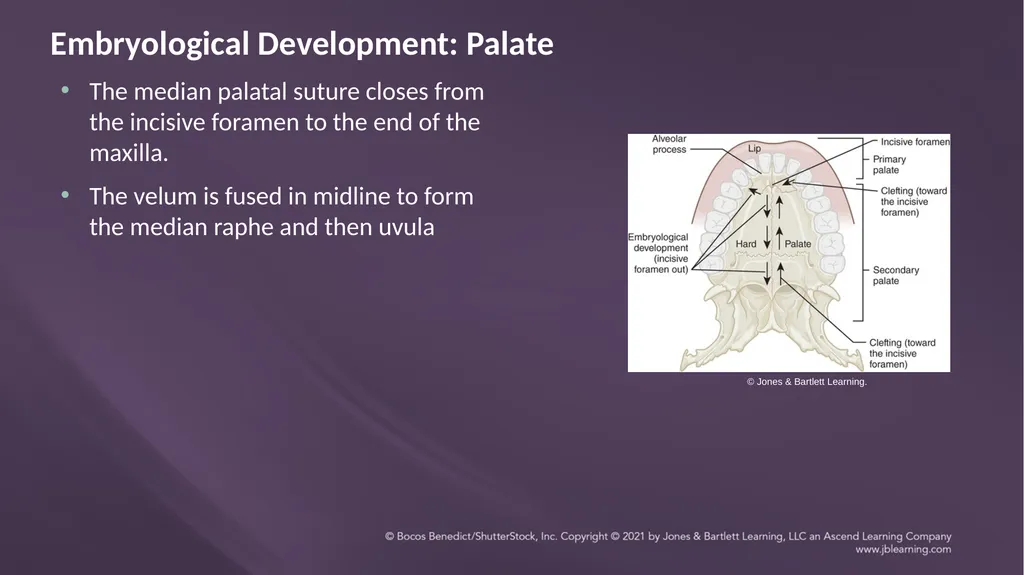Screen dimensions: 1024x575
Task: Click the slide title 'Embryological Development: Palate'
Action: [x=302, y=44]
